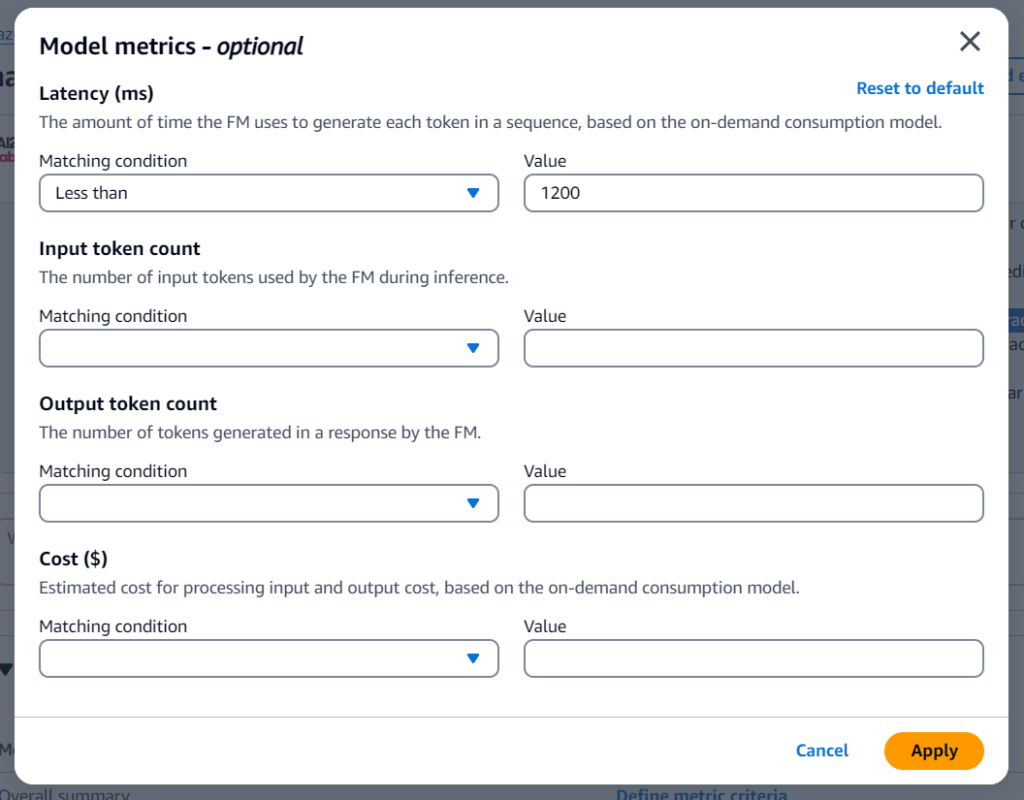Select the Latency value field showing 1200
The image size is (1024, 800).
pyautogui.click(x=753, y=192)
